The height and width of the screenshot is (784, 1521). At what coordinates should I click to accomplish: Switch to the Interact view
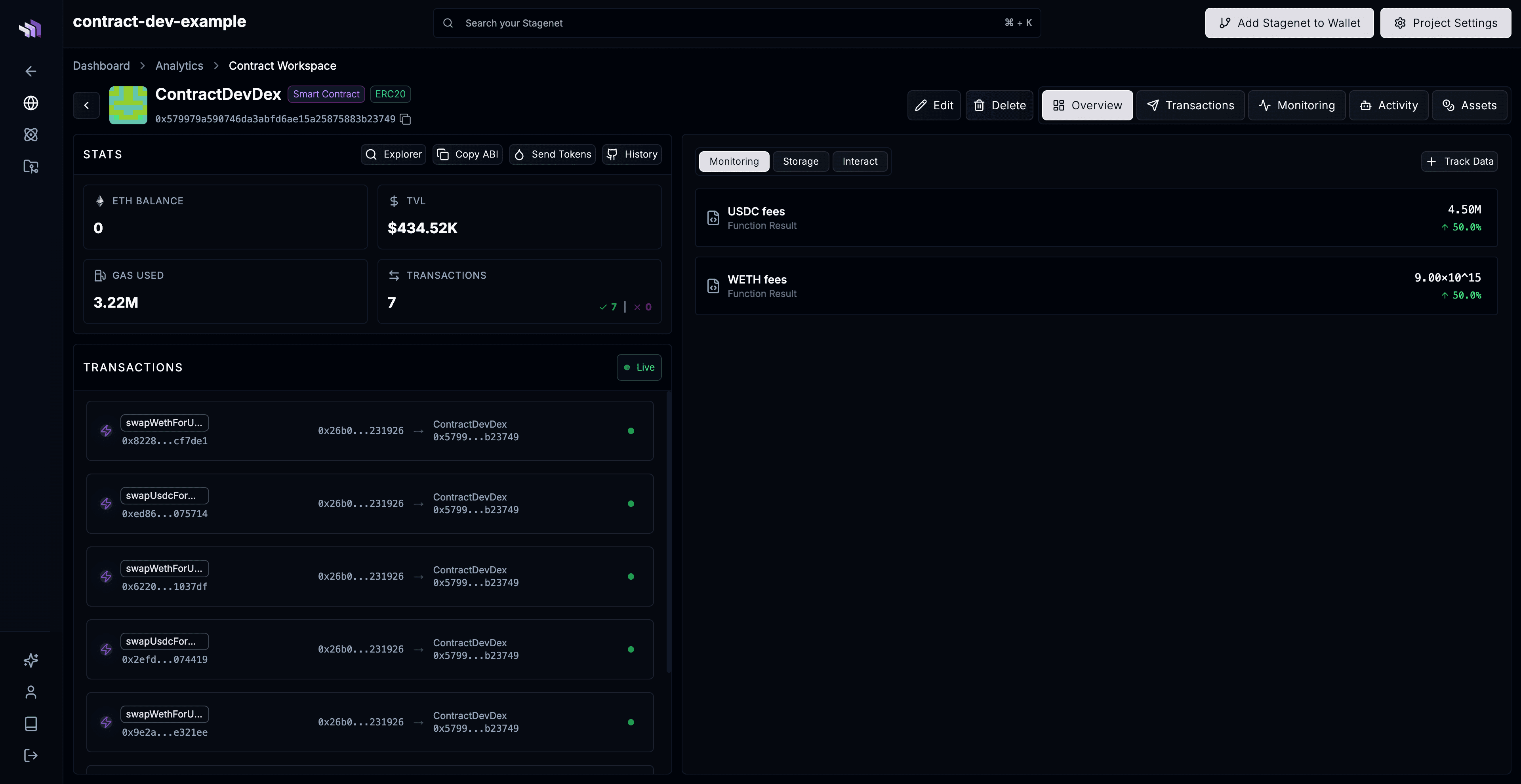pyautogui.click(x=860, y=161)
